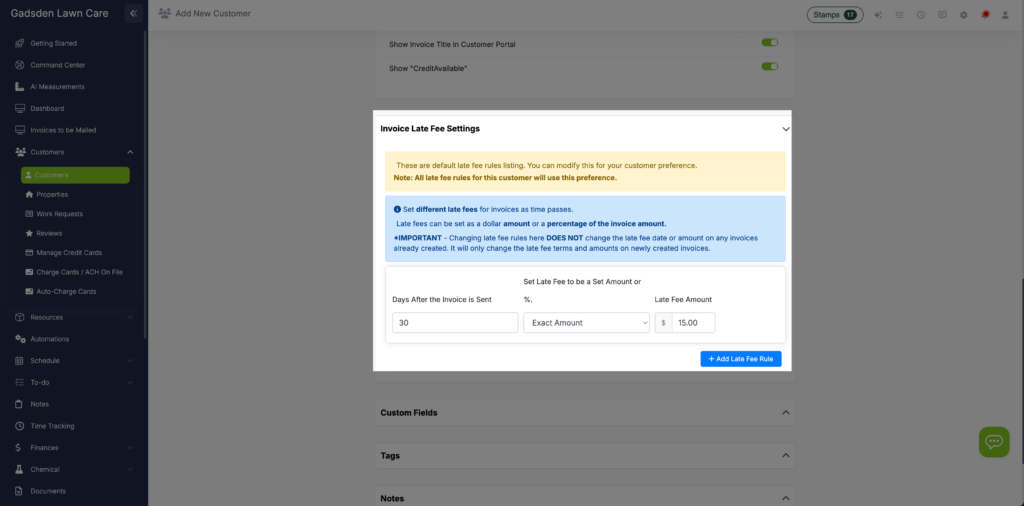Click the notifications bell icon
1024x506 pixels.
[985, 15]
